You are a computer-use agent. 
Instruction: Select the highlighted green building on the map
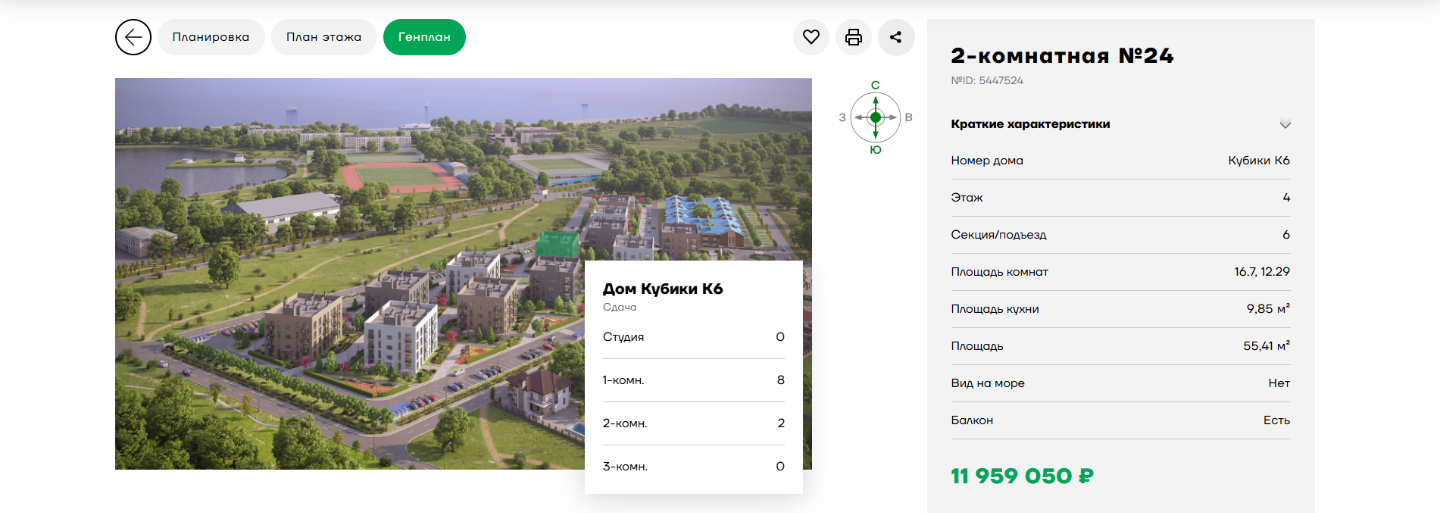click(x=556, y=244)
